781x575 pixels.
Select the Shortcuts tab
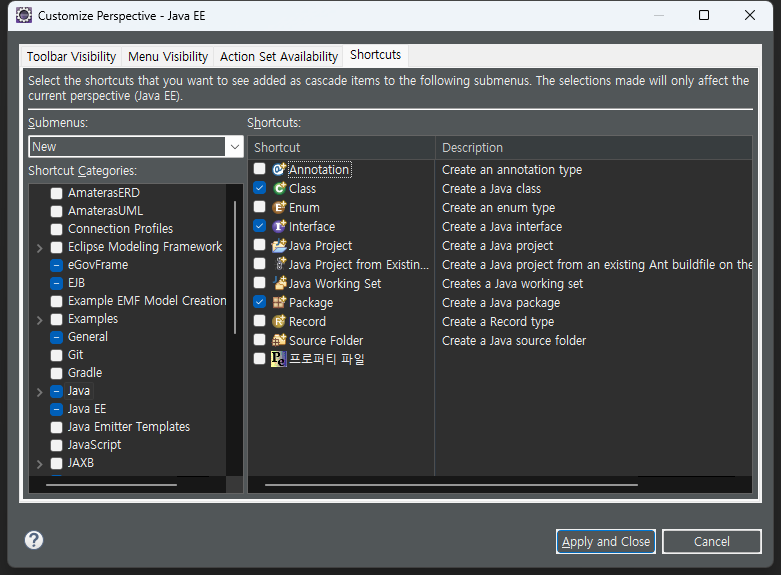(376, 55)
